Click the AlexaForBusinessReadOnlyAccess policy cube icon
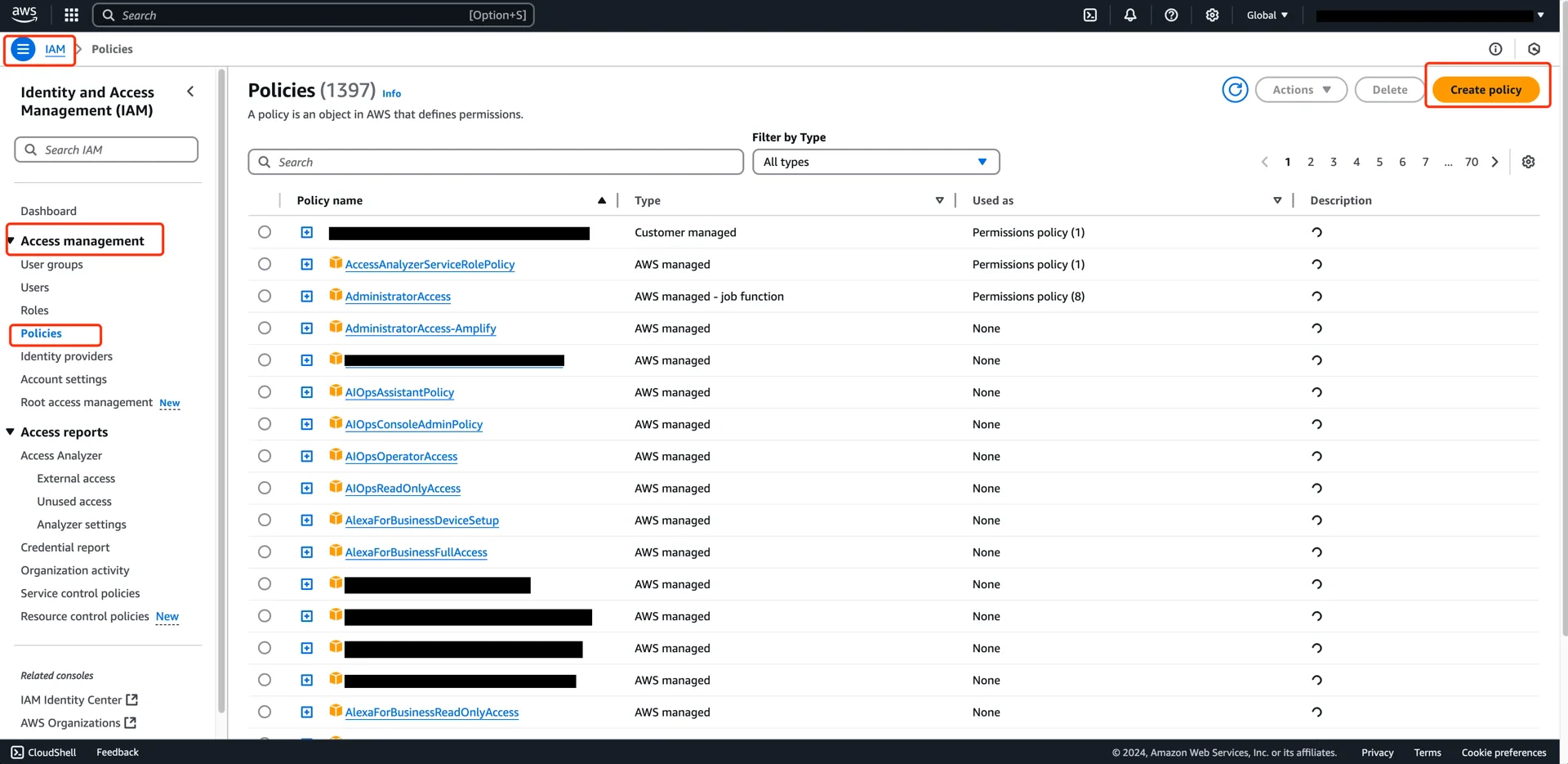1568x764 pixels. point(336,711)
